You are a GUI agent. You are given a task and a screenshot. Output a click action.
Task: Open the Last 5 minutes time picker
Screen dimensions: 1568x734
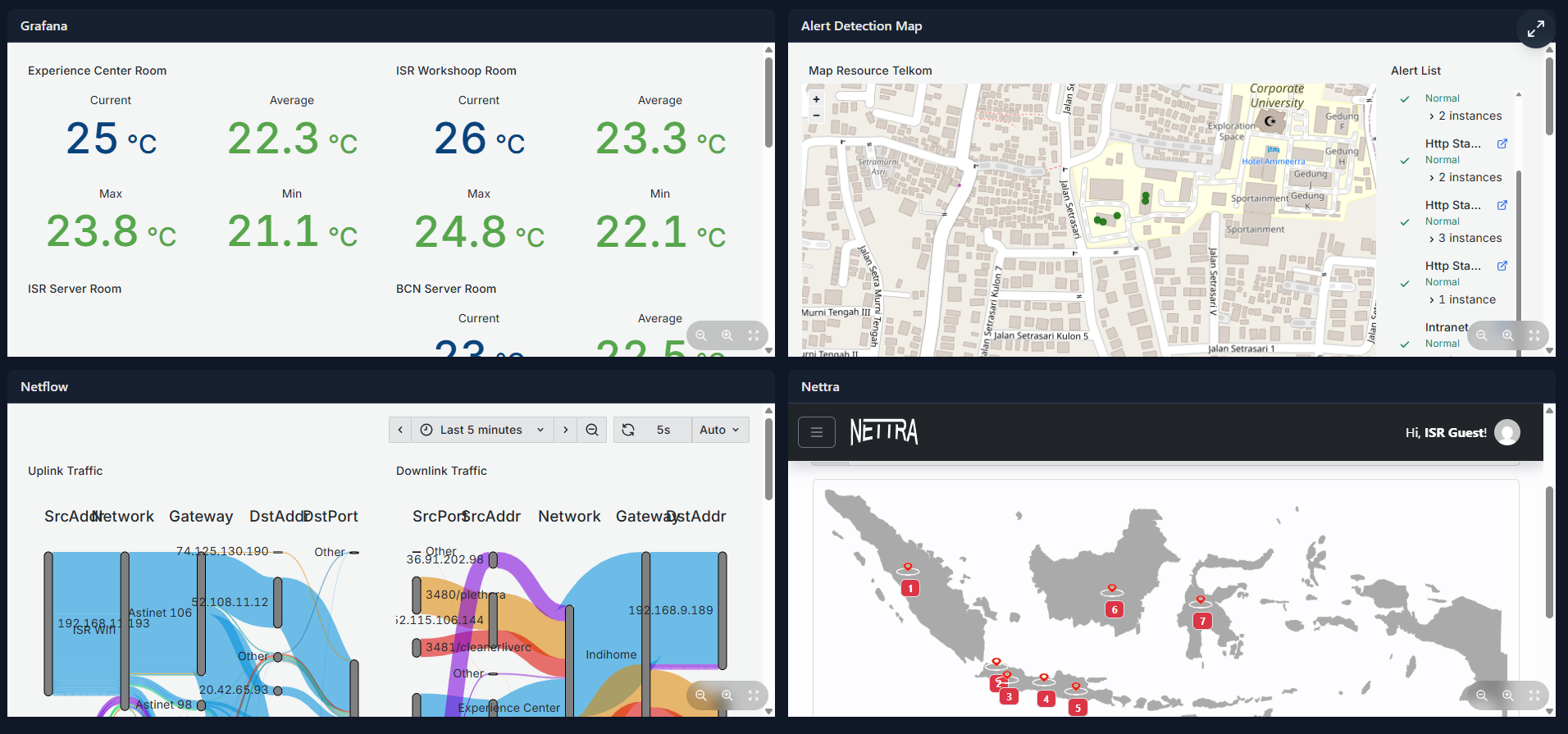[482, 430]
